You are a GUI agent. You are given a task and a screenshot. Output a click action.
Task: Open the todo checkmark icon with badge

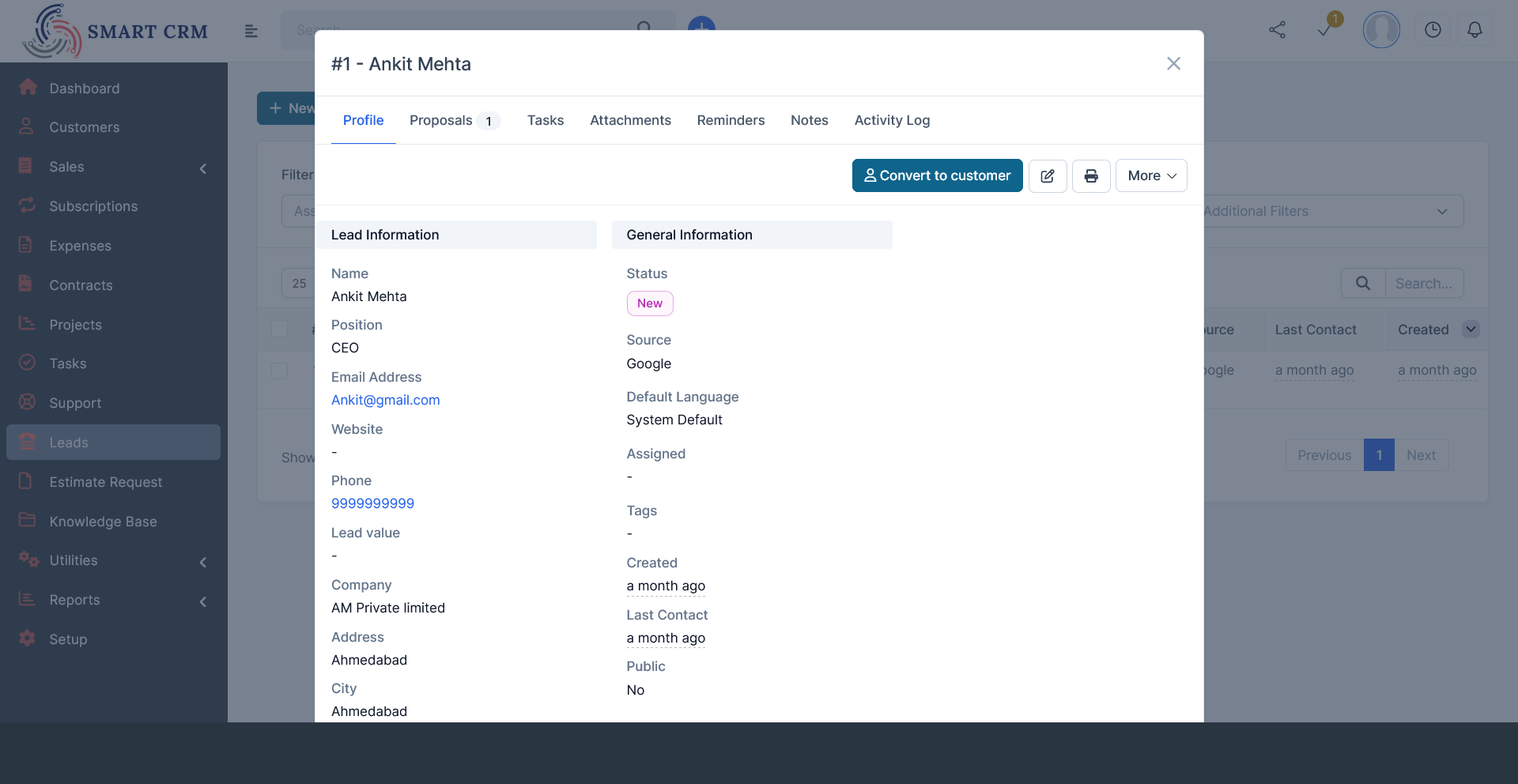click(1324, 32)
